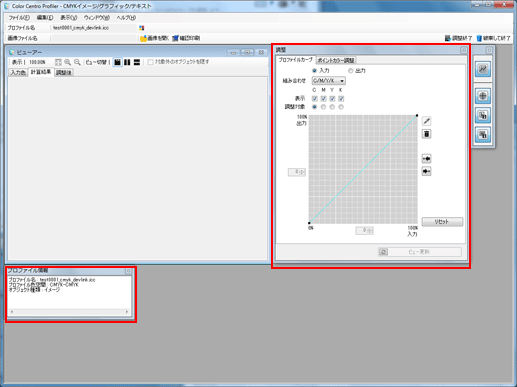Click the 調整終了 finish adjustment button
Viewport: 517px width, 387px height.
tap(458, 38)
